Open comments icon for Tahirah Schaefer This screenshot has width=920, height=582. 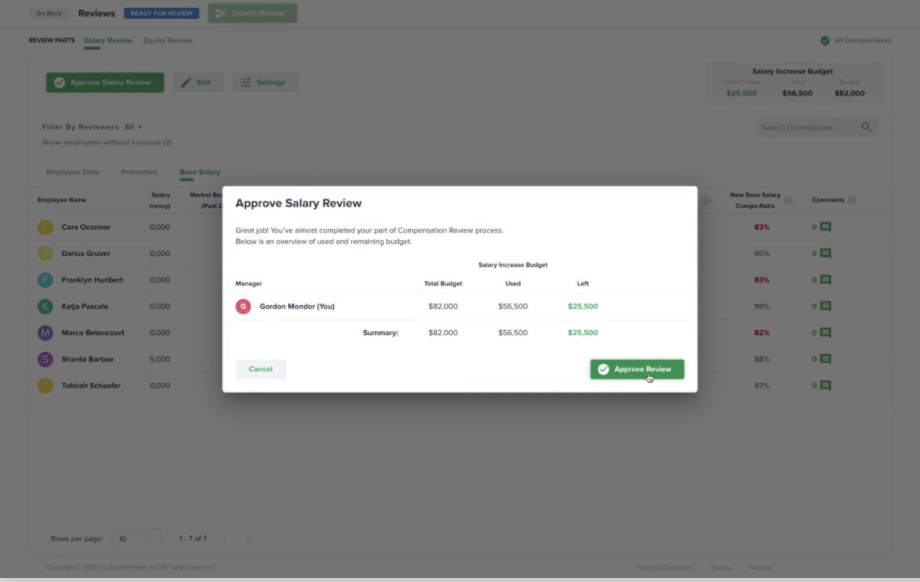point(825,385)
